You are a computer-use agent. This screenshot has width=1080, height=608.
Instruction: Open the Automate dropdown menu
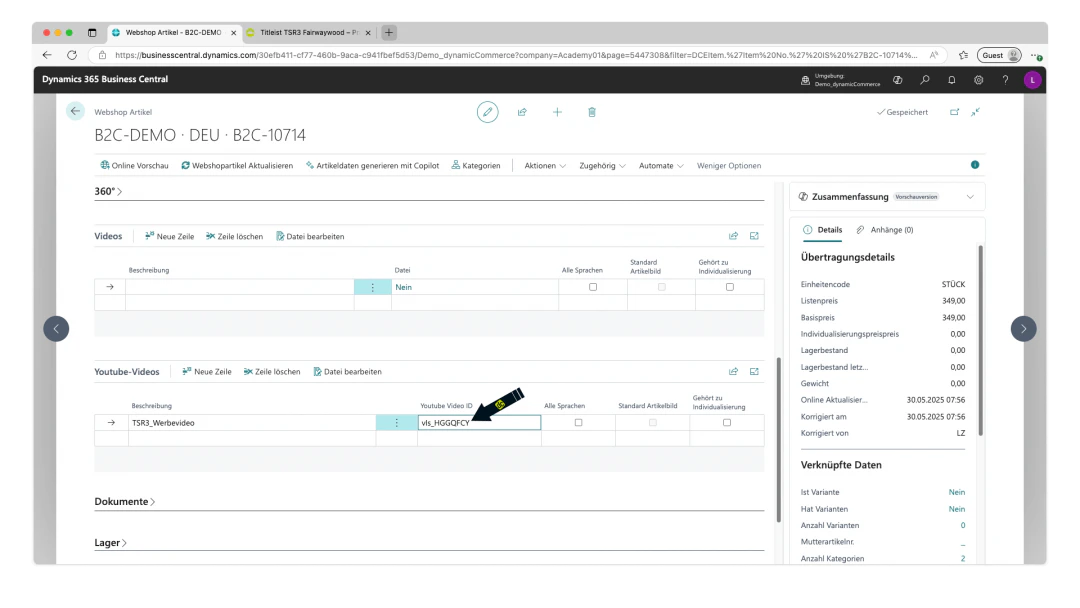point(661,166)
